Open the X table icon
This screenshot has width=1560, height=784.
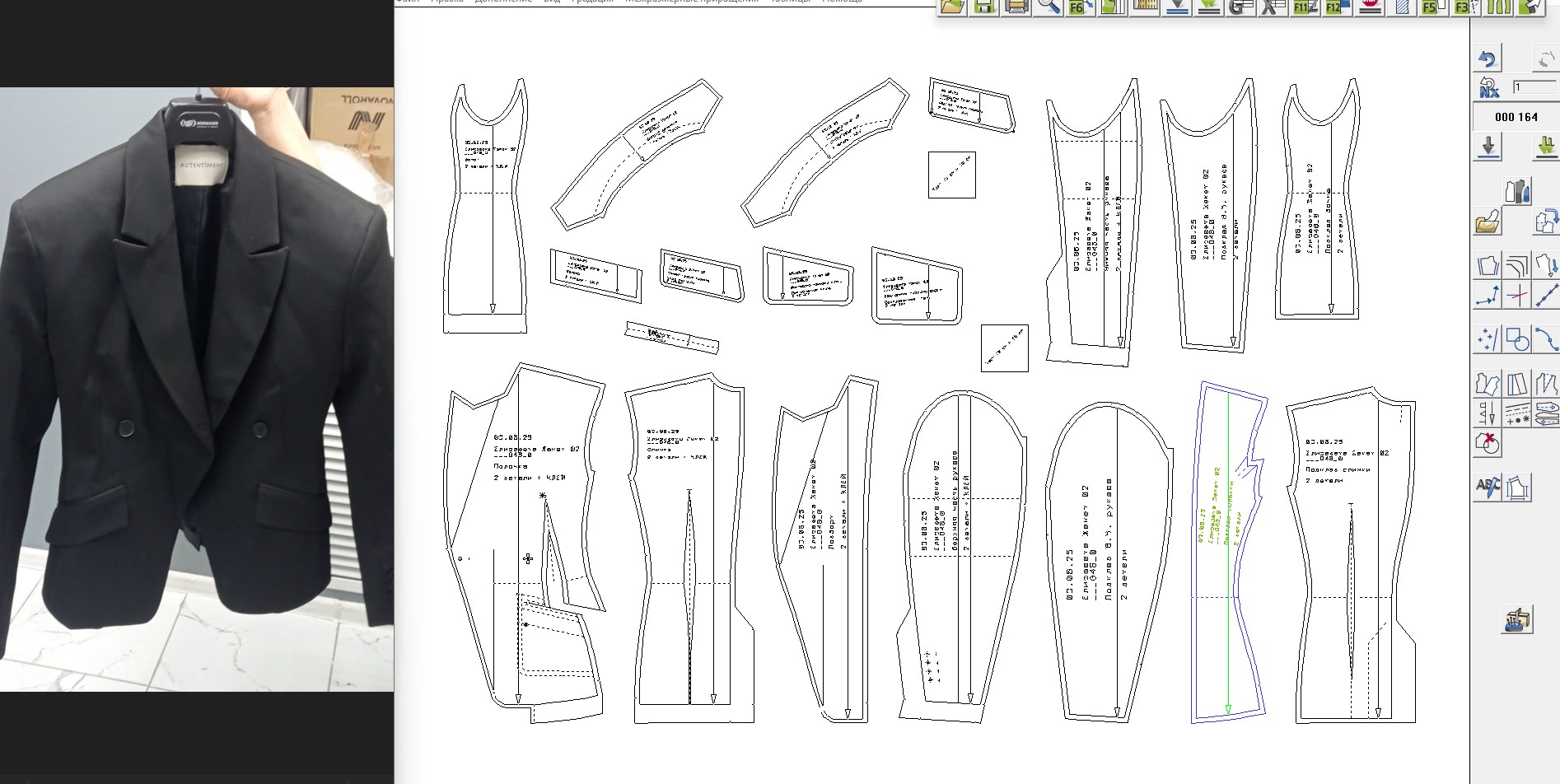pyautogui.click(x=1273, y=7)
